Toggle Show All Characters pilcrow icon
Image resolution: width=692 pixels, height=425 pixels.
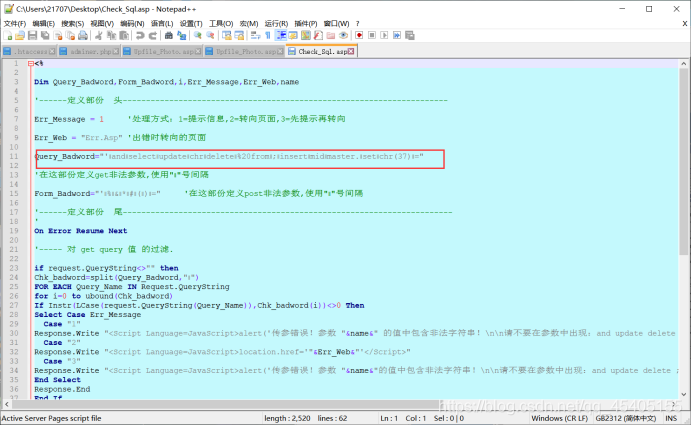pyautogui.click(x=267, y=35)
